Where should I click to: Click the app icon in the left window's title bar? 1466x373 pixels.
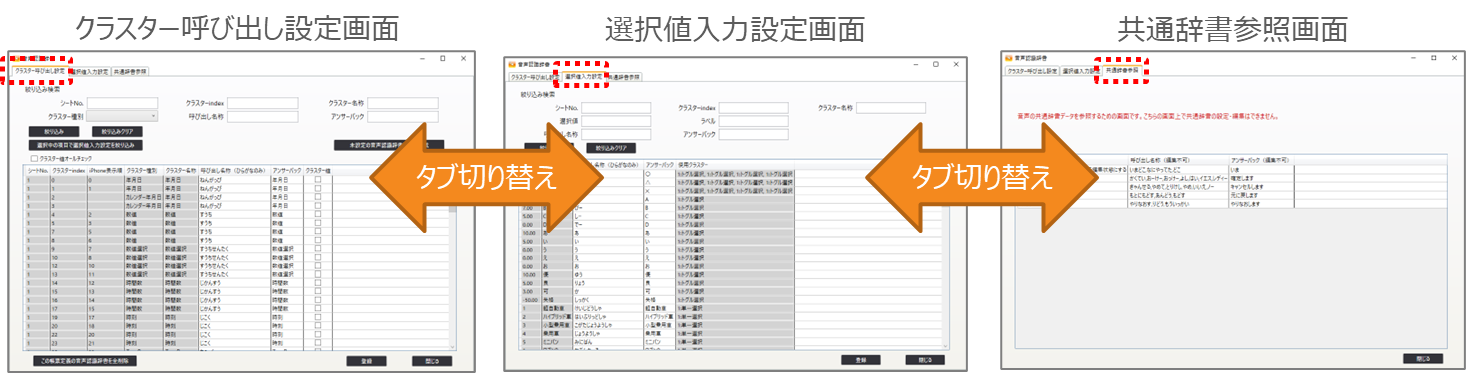coord(17,58)
